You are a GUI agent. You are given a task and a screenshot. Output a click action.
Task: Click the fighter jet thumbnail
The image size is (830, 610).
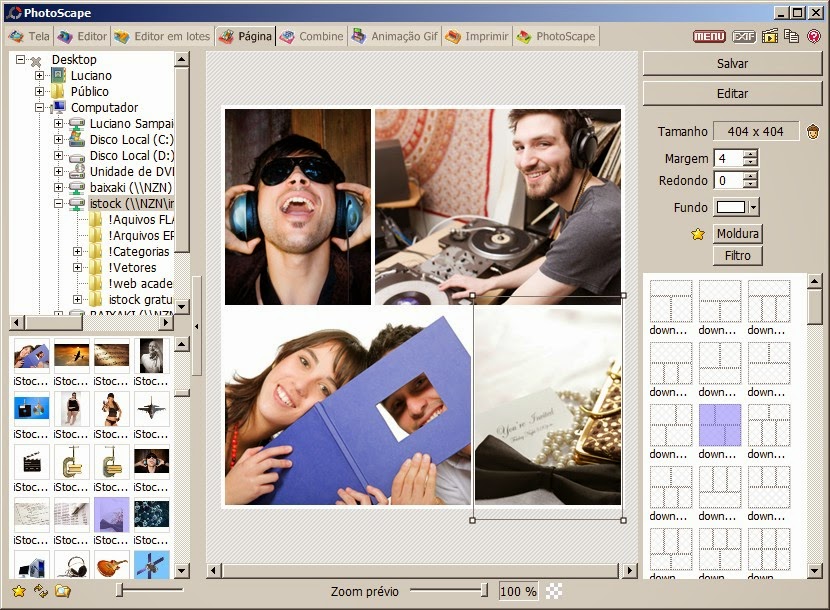tap(151, 409)
